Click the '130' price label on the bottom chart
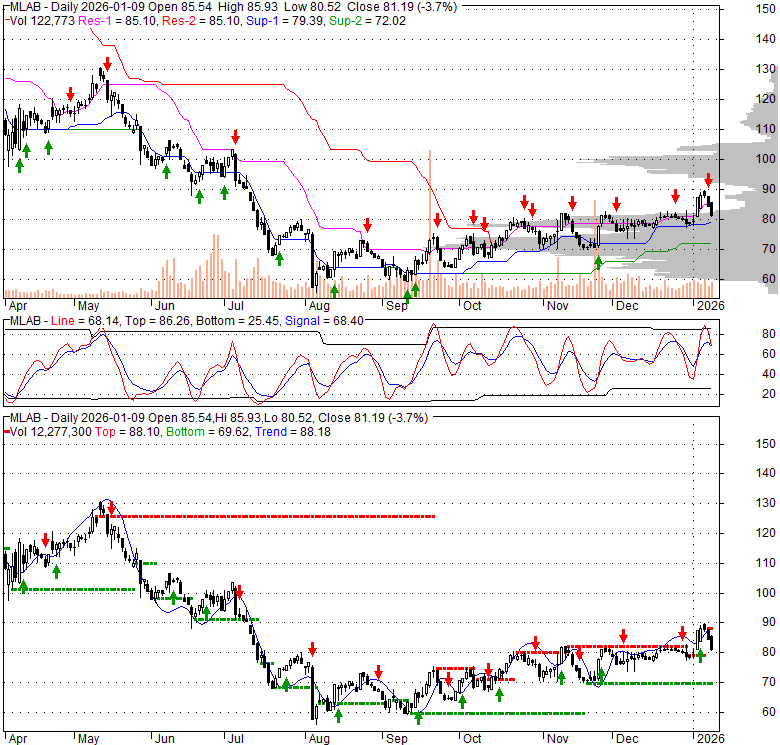This screenshot has width=780, height=745. [766, 503]
